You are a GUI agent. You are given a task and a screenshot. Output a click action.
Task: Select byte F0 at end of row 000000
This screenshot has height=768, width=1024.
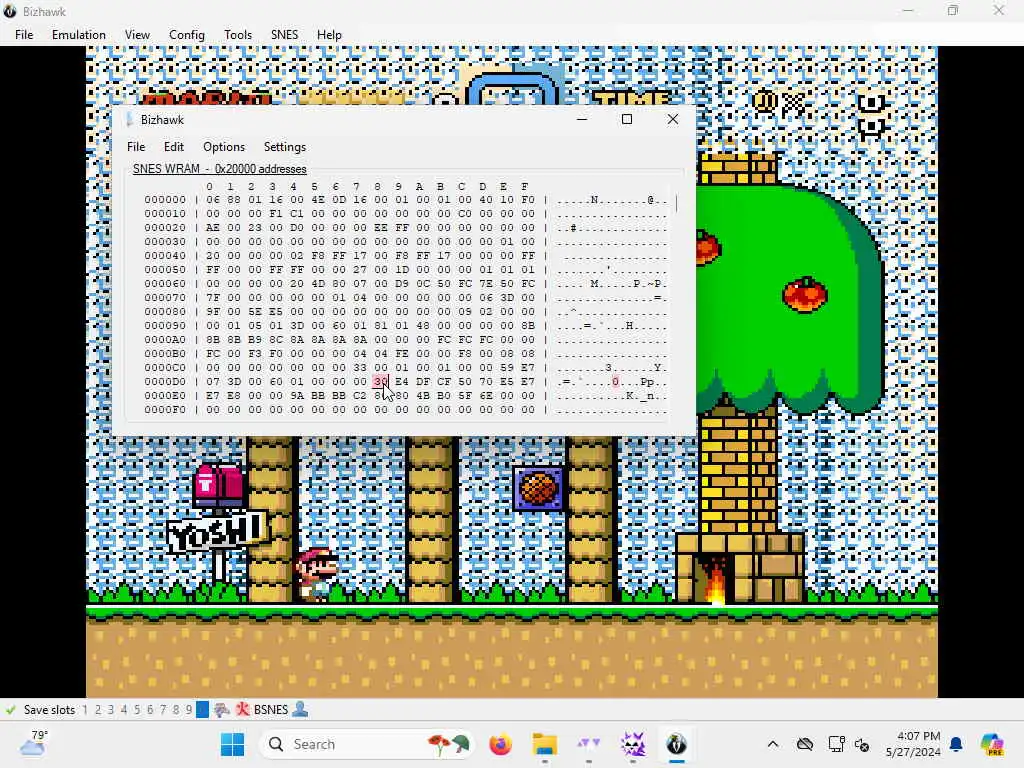coord(528,200)
